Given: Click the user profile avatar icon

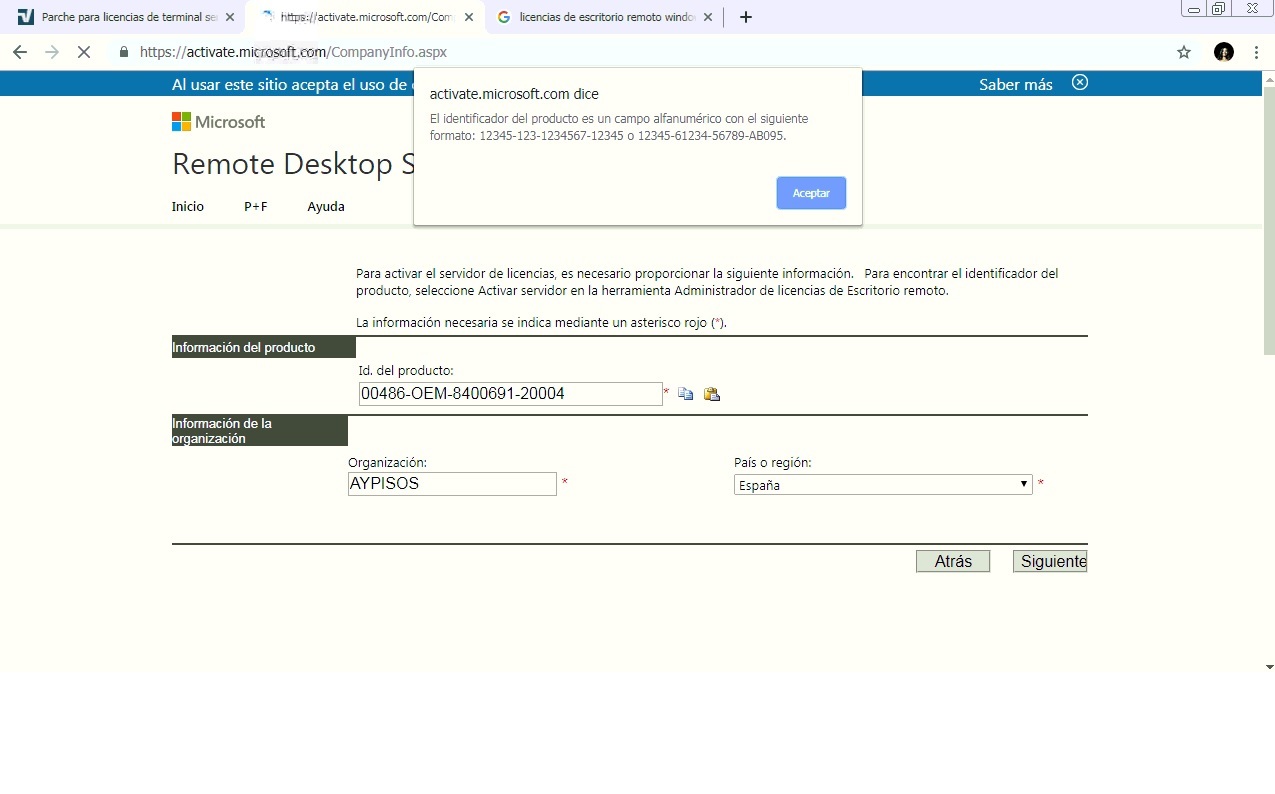Looking at the screenshot, I should (1223, 52).
